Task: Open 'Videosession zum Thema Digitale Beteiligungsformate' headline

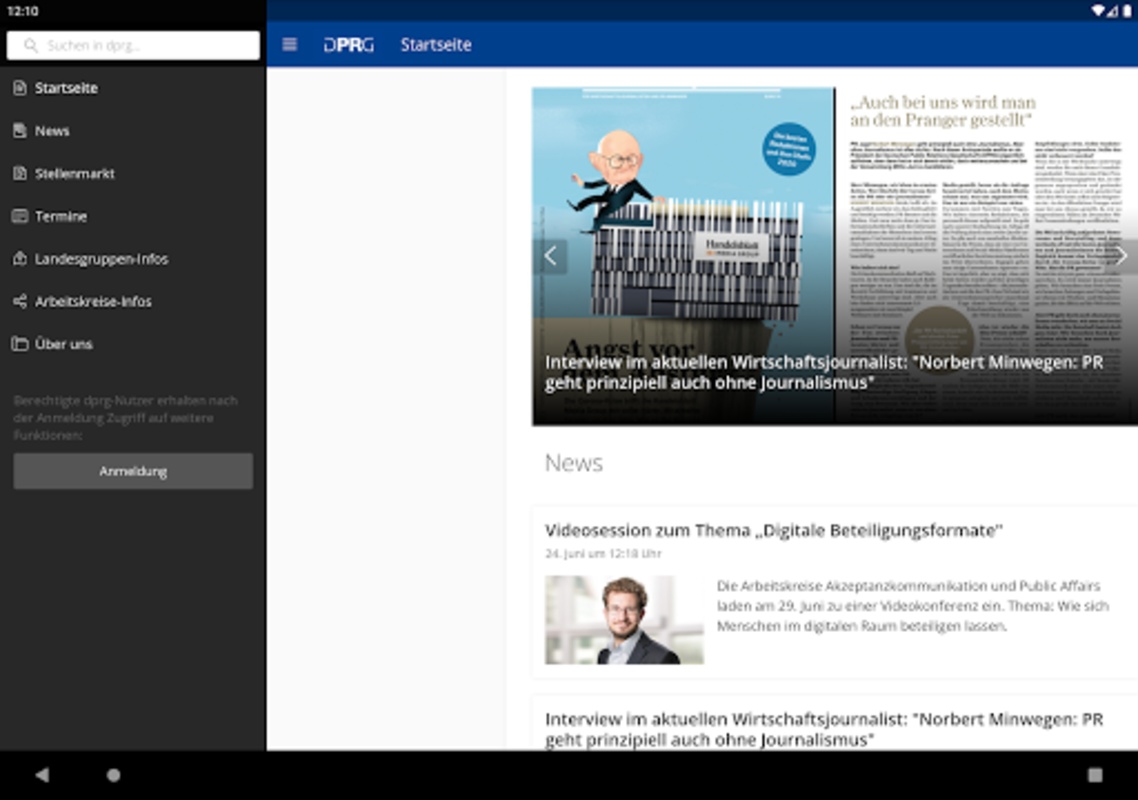Action: [x=774, y=531]
